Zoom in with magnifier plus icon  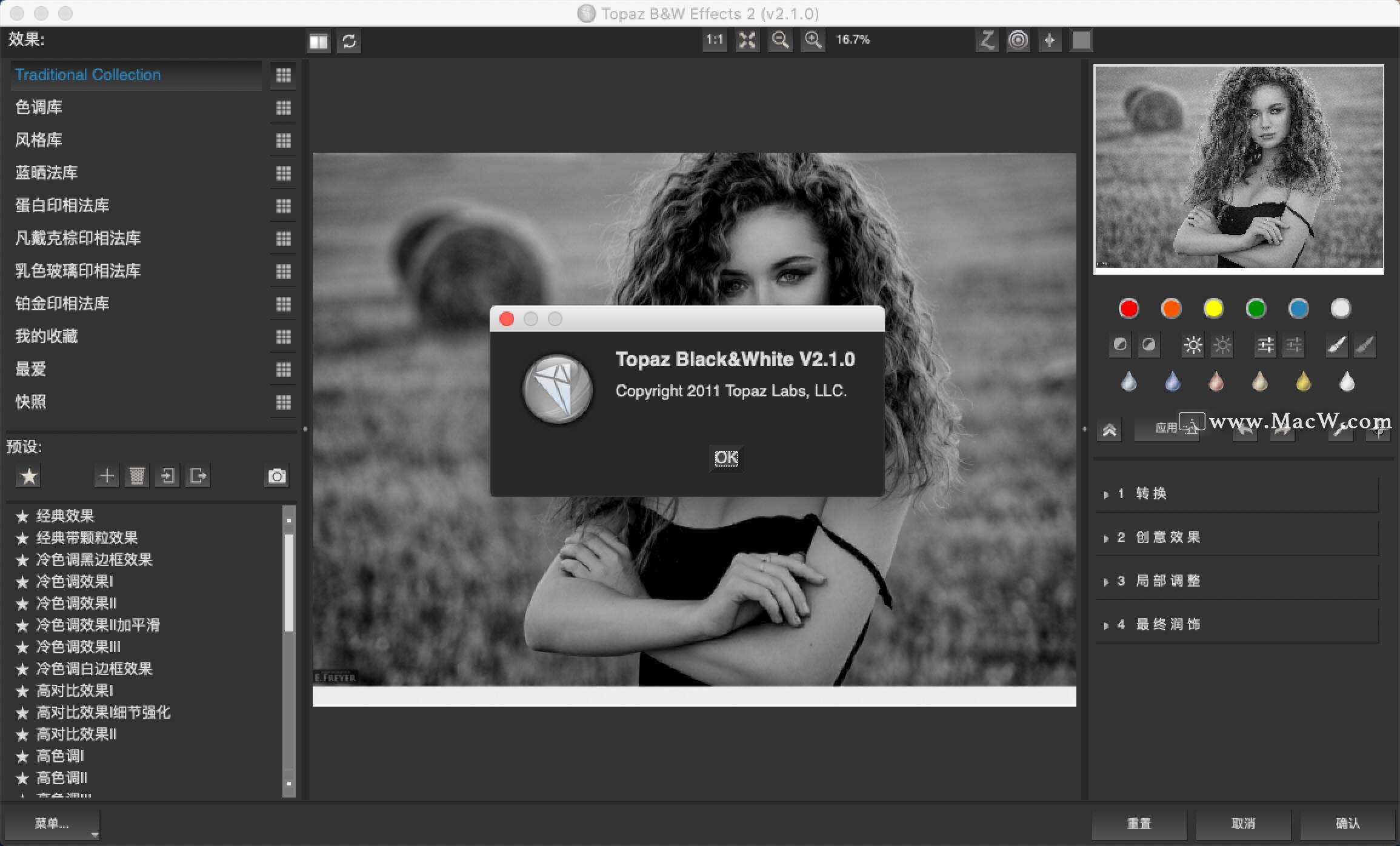click(813, 41)
